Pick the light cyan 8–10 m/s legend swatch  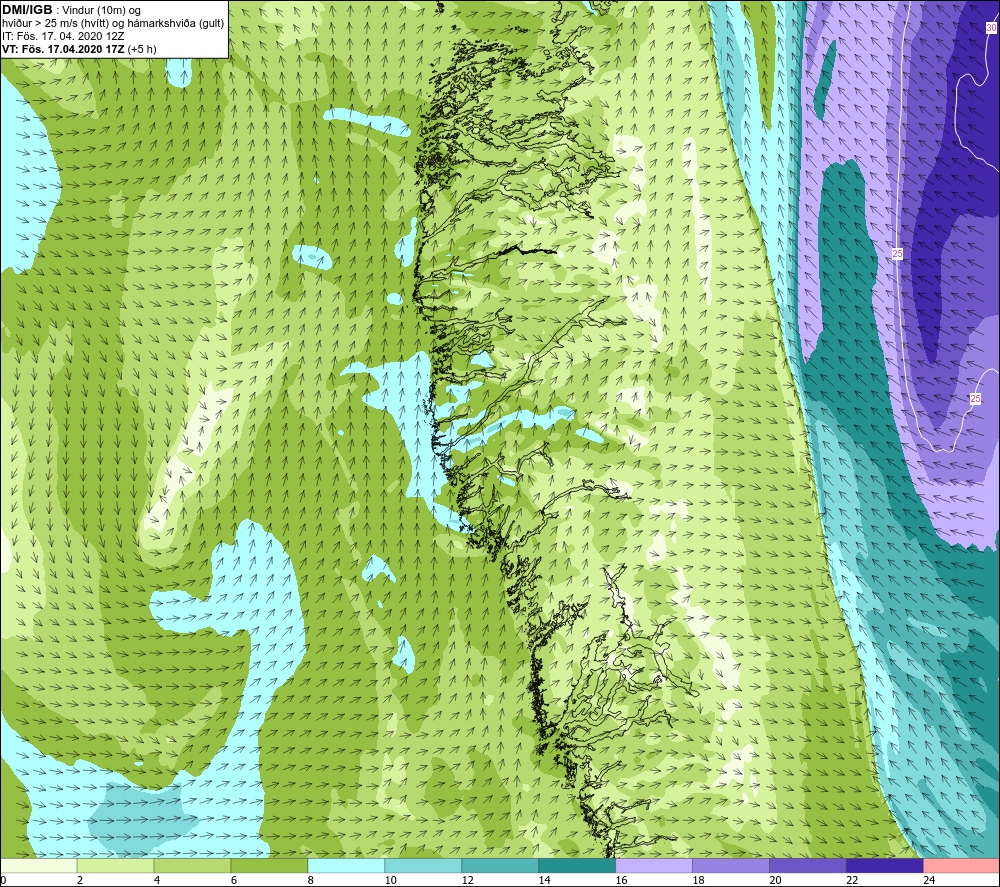pyautogui.click(x=346, y=865)
